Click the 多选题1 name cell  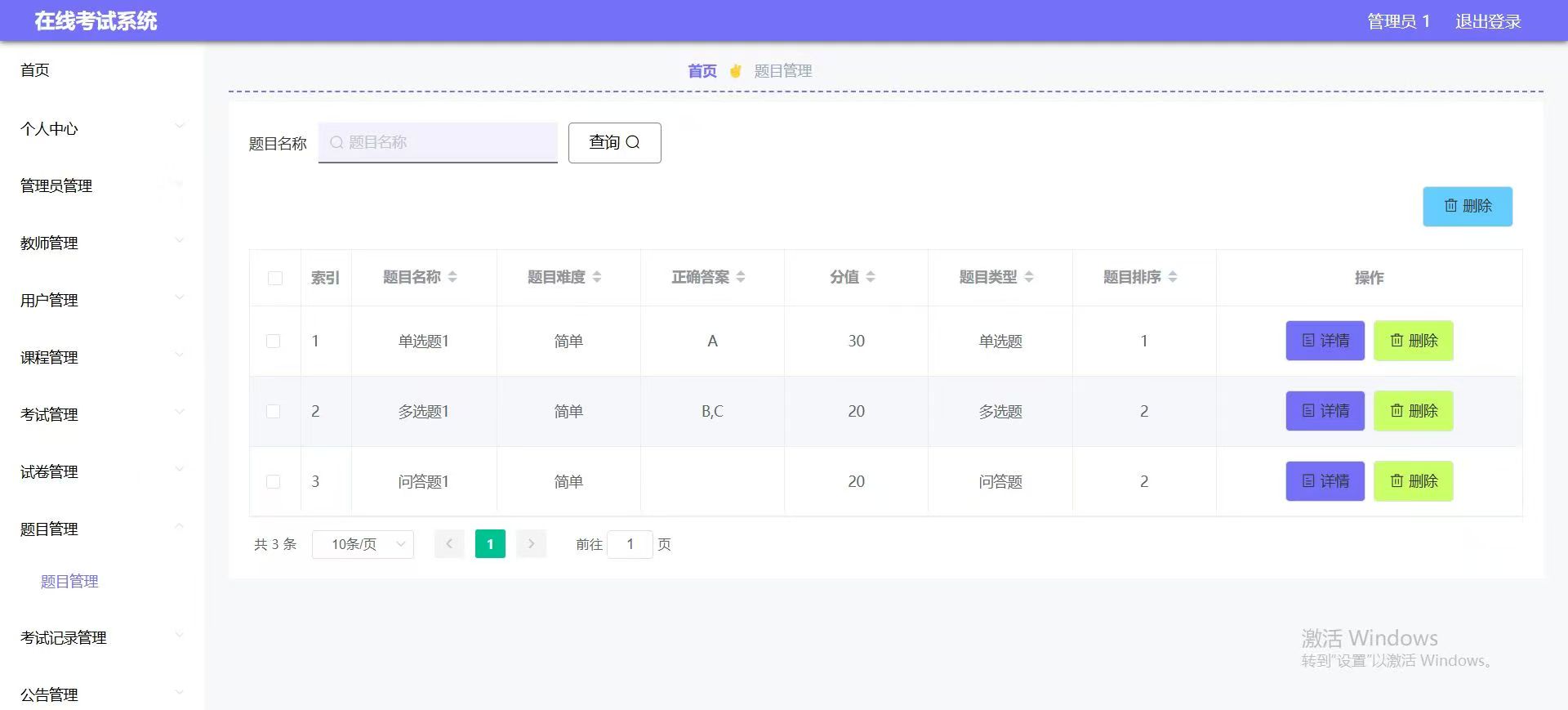423,411
